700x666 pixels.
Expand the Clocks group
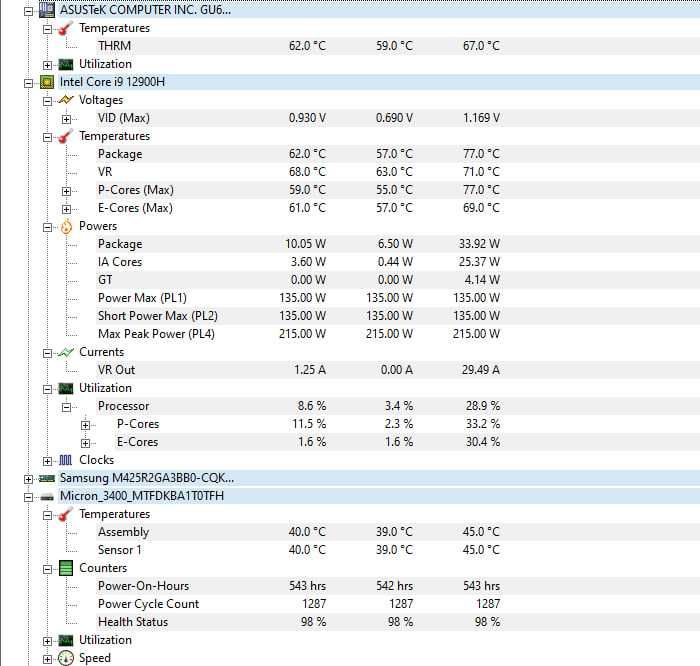point(47,461)
